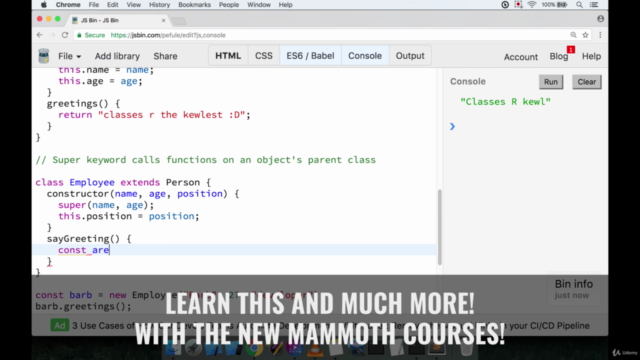The width and height of the screenshot is (640, 360).
Task: Open the Share menu
Action: point(165,56)
